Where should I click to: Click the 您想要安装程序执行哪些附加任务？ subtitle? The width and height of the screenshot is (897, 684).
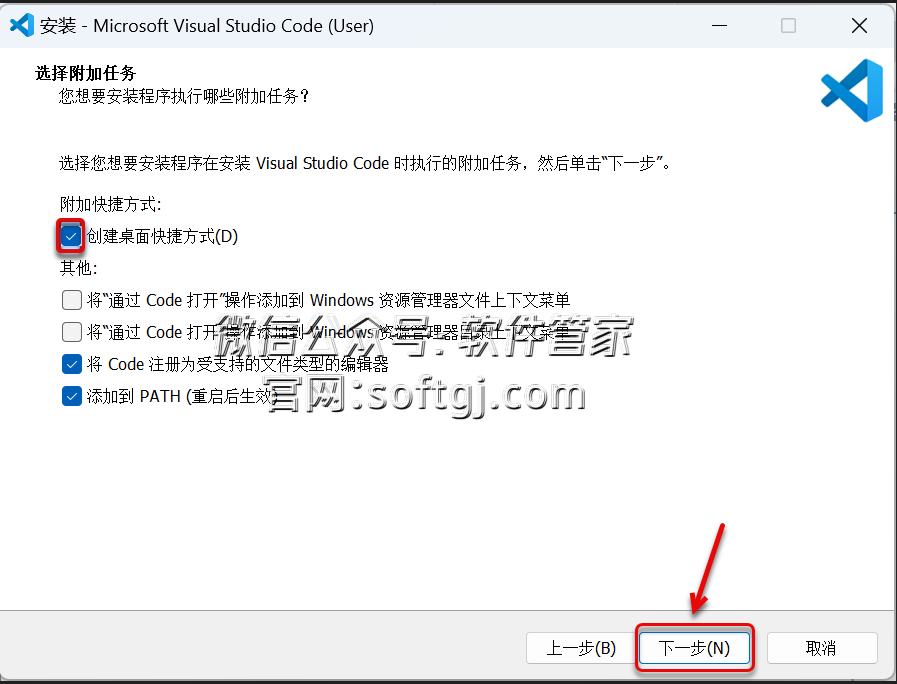point(184,96)
